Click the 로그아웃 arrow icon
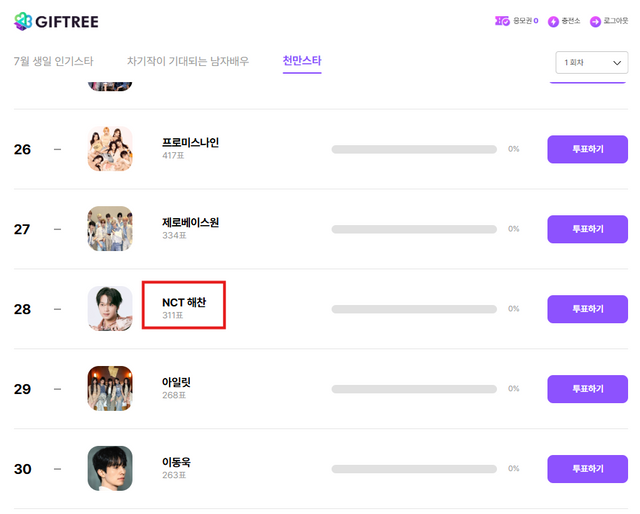The height and width of the screenshot is (514, 640). click(x=596, y=21)
